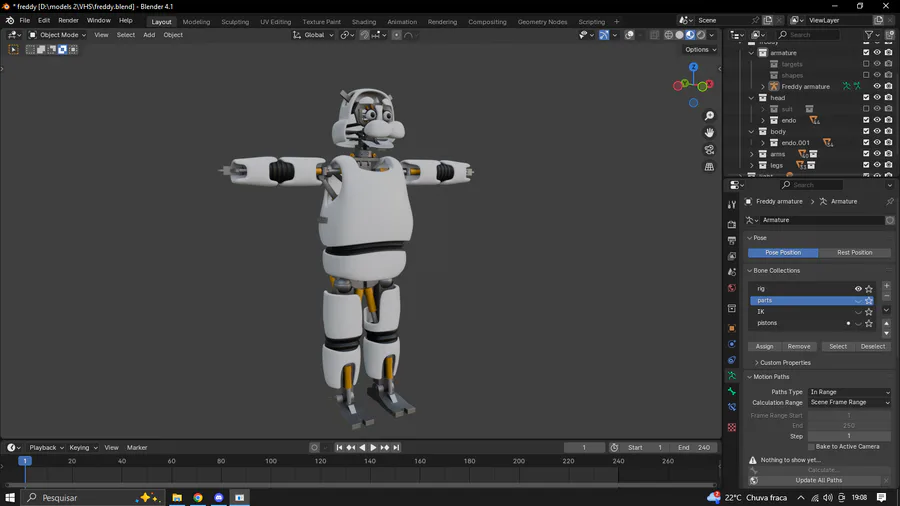Toggle visibility eye of rig bone collection
Screen dimensions: 900x506
point(857,289)
